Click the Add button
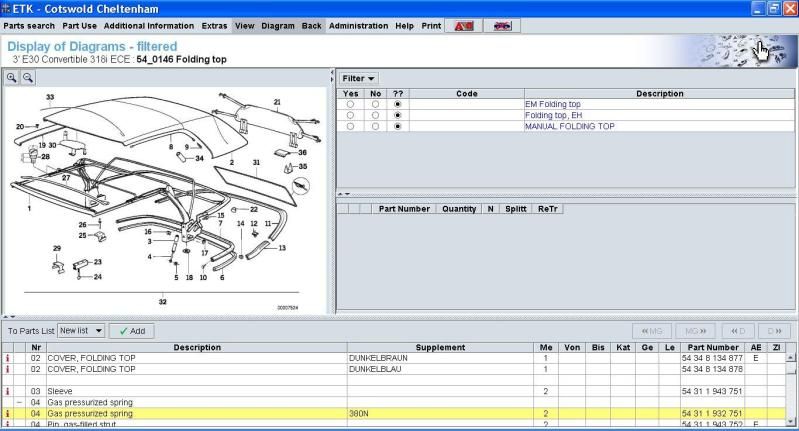 click(131, 331)
